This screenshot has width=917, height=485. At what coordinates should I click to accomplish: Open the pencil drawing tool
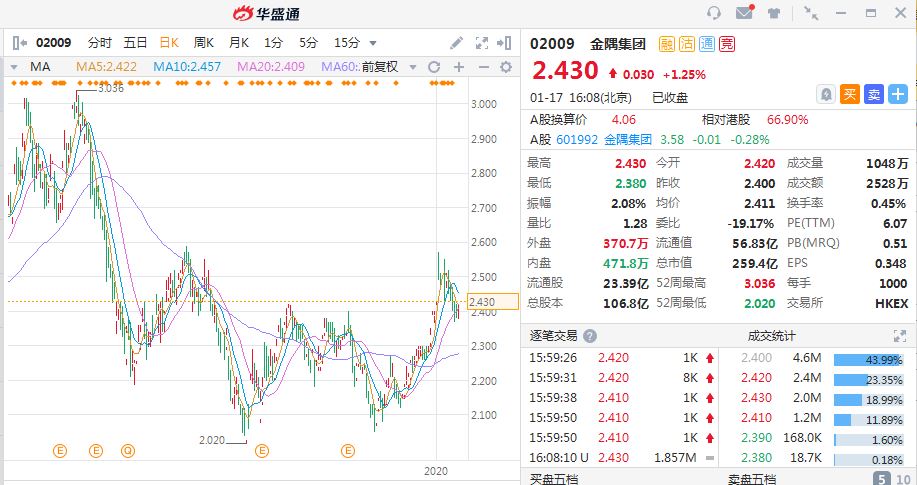pyautogui.click(x=456, y=43)
